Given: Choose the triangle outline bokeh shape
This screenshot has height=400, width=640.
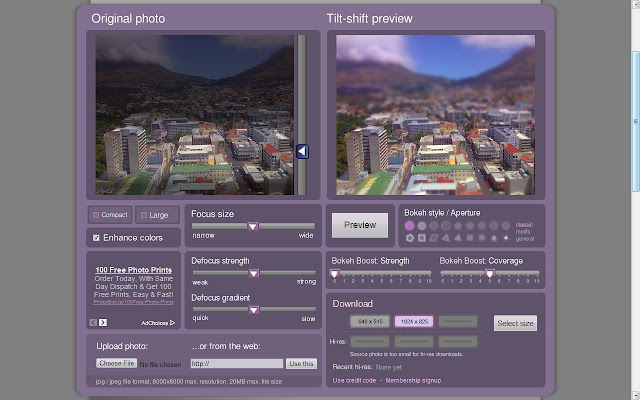Looking at the screenshot, I should point(446,238).
